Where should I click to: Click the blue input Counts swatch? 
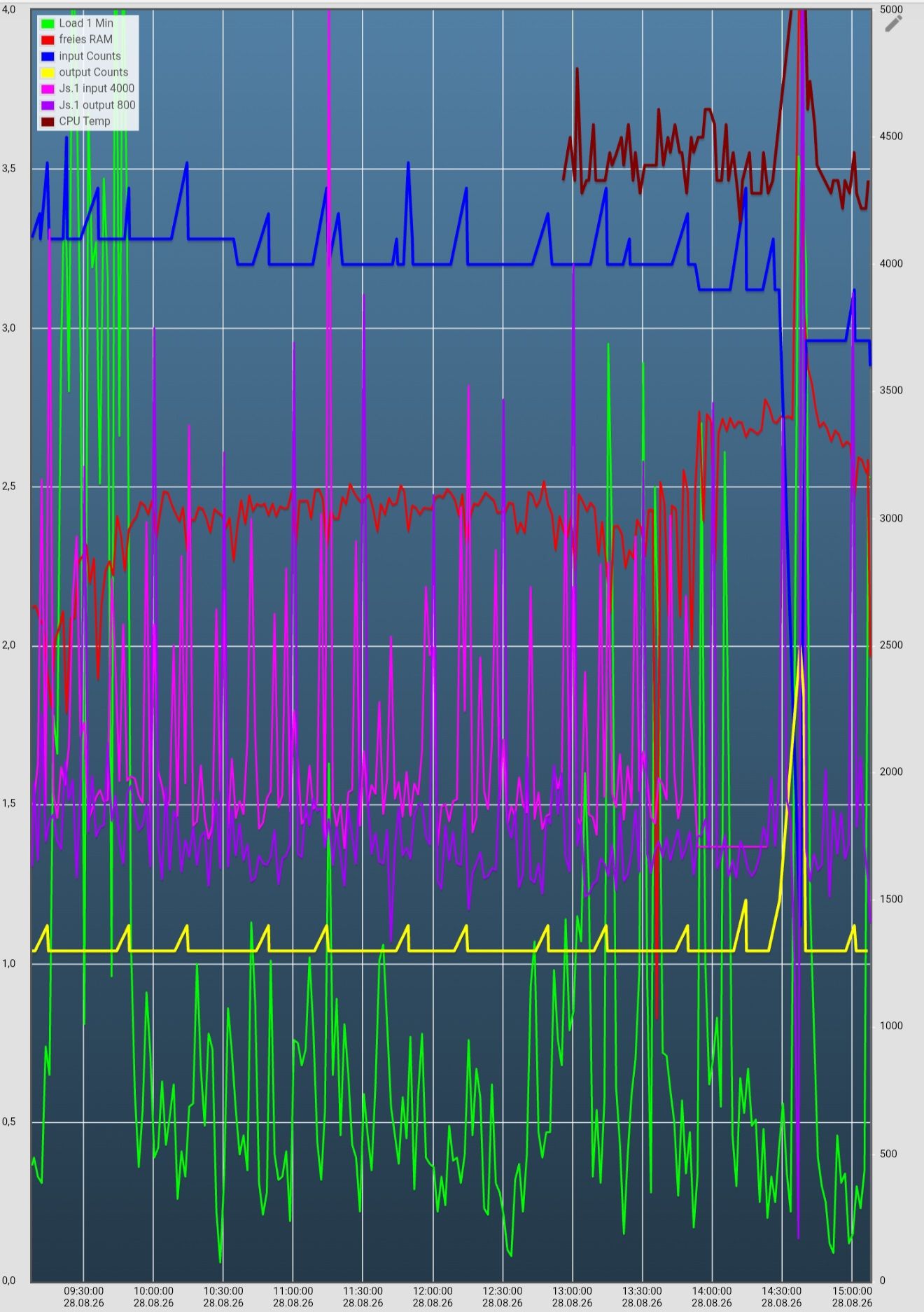click(48, 56)
